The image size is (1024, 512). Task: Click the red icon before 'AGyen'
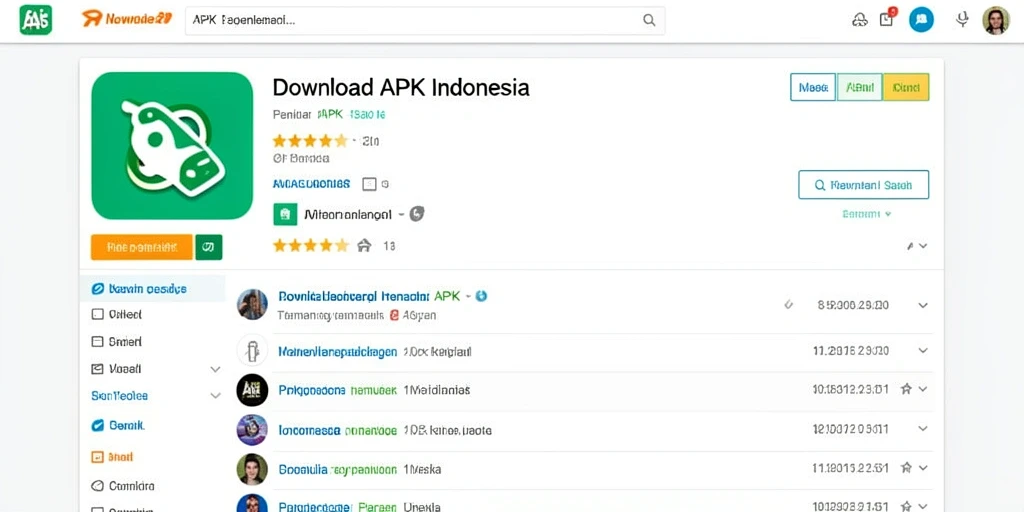[394, 315]
